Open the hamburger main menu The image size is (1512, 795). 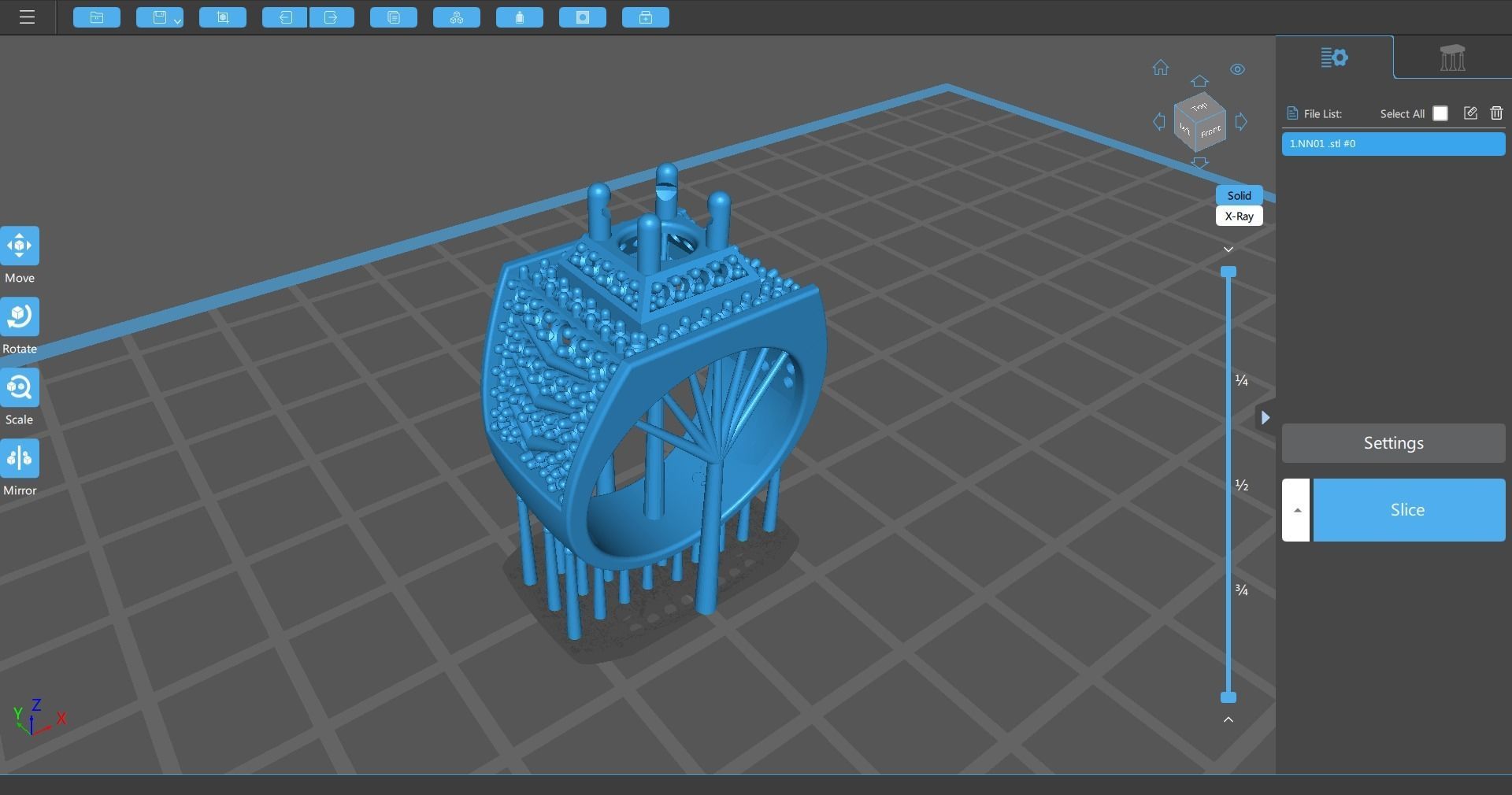click(x=27, y=17)
